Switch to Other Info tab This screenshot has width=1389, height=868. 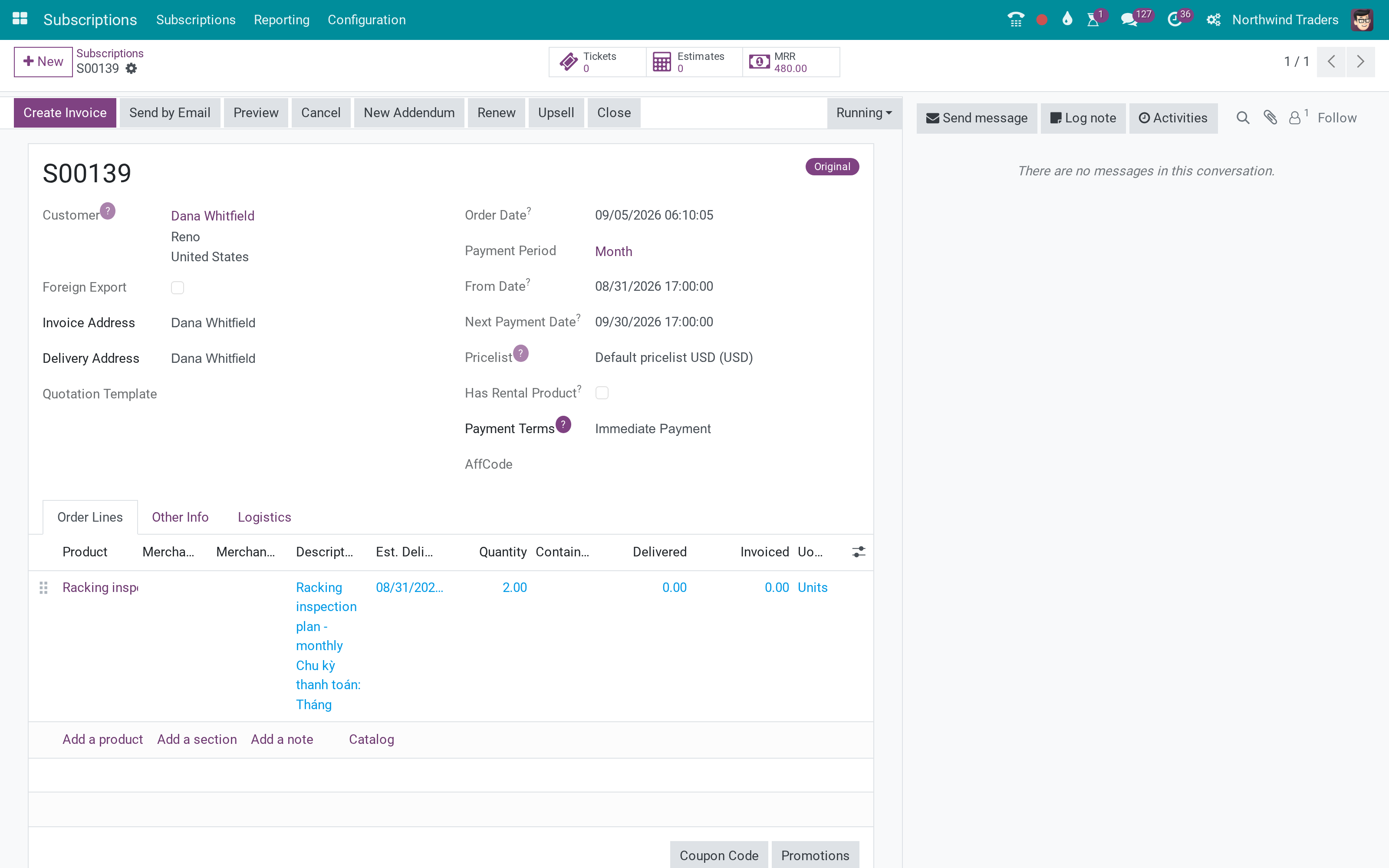[x=180, y=517]
